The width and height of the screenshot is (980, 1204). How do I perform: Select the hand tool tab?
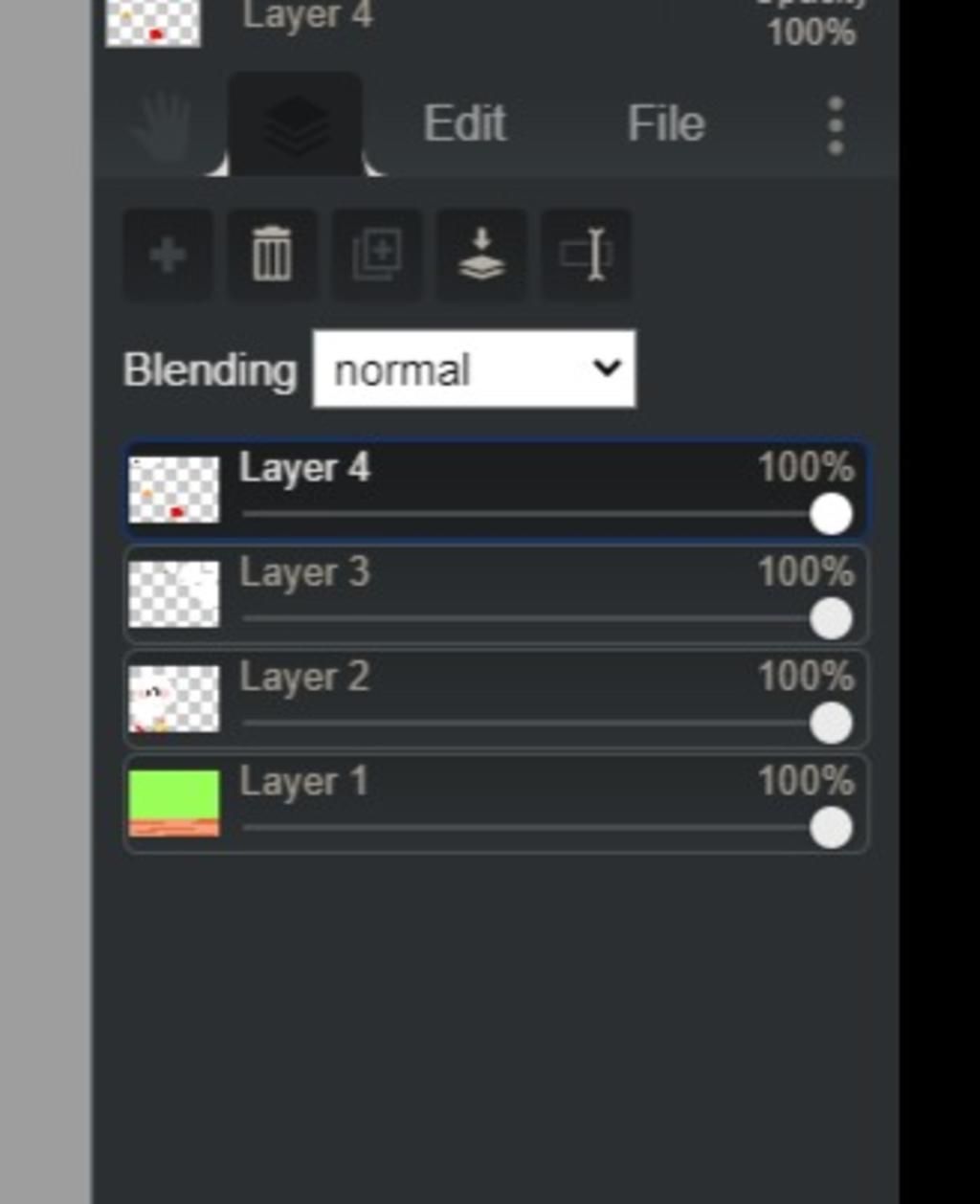[x=161, y=126]
